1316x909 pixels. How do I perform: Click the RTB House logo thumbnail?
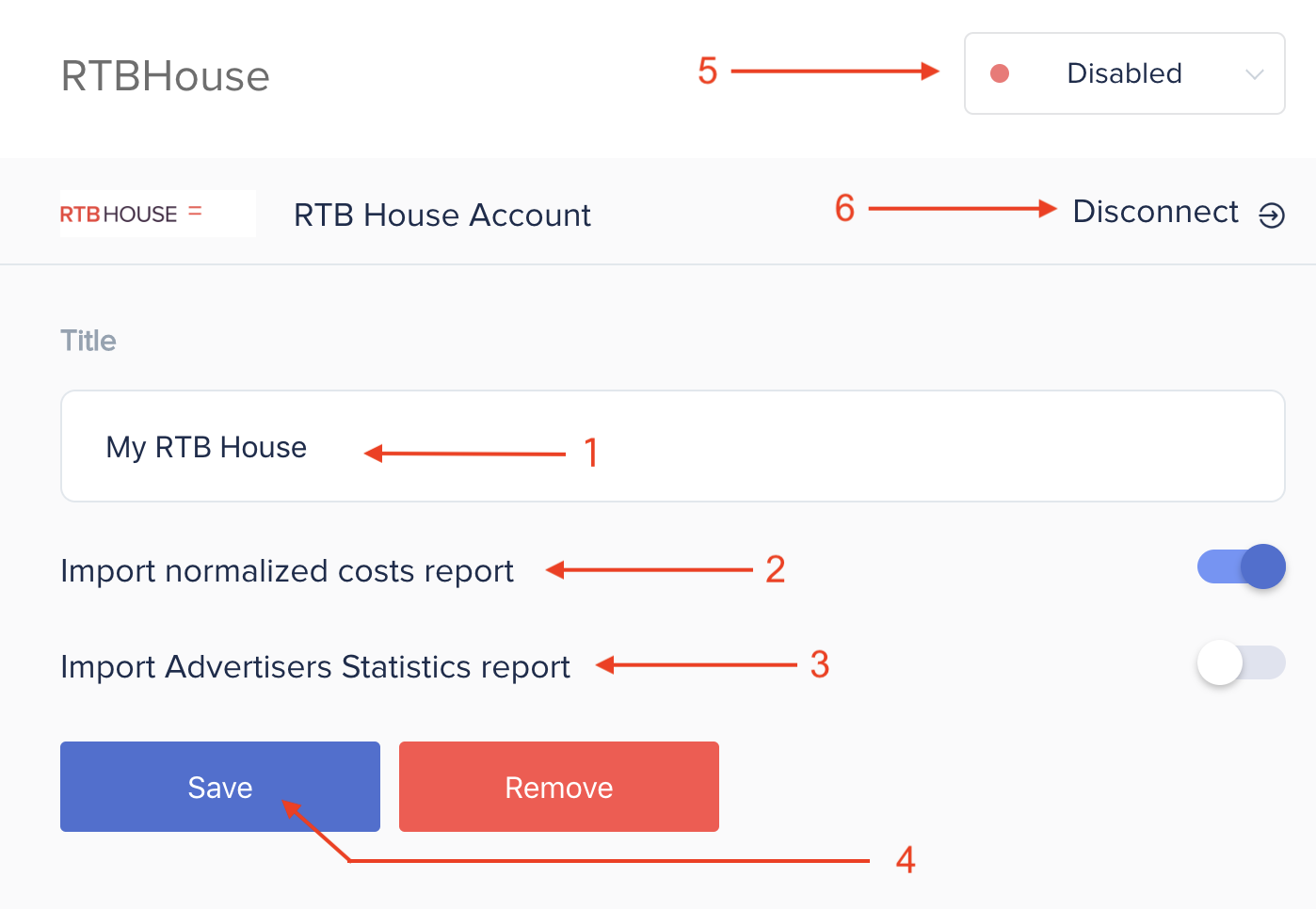tap(157, 214)
